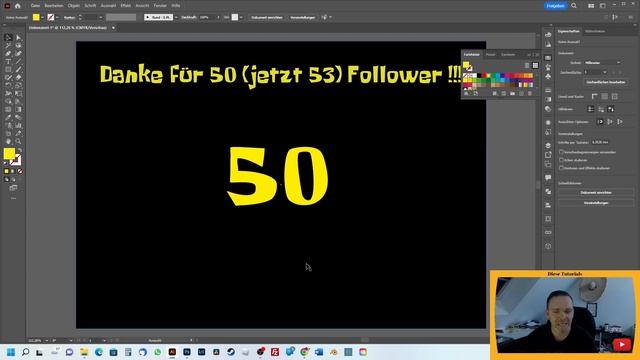The width and height of the screenshot is (640, 360).
Task: Switch to the Eigenschaften tab
Action: tap(568, 31)
